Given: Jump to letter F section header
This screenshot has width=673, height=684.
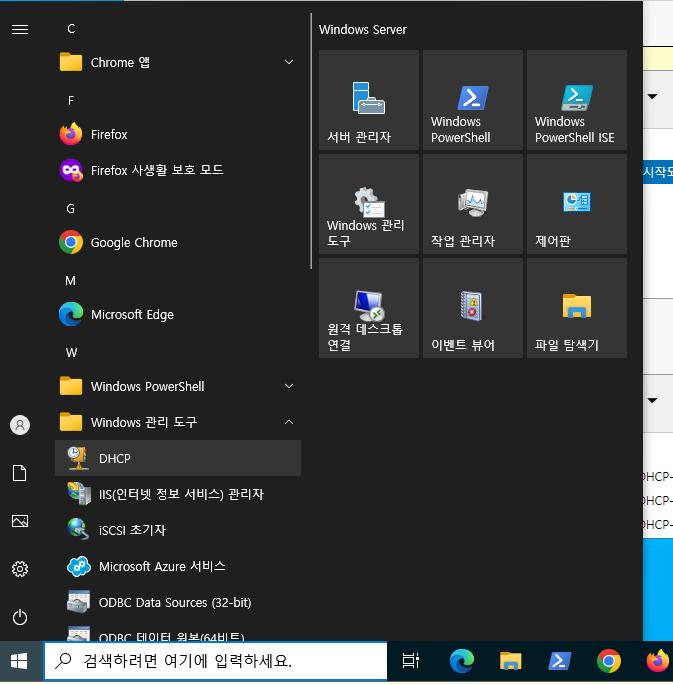Looking at the screenshot, I should click(x=71, y=101).
